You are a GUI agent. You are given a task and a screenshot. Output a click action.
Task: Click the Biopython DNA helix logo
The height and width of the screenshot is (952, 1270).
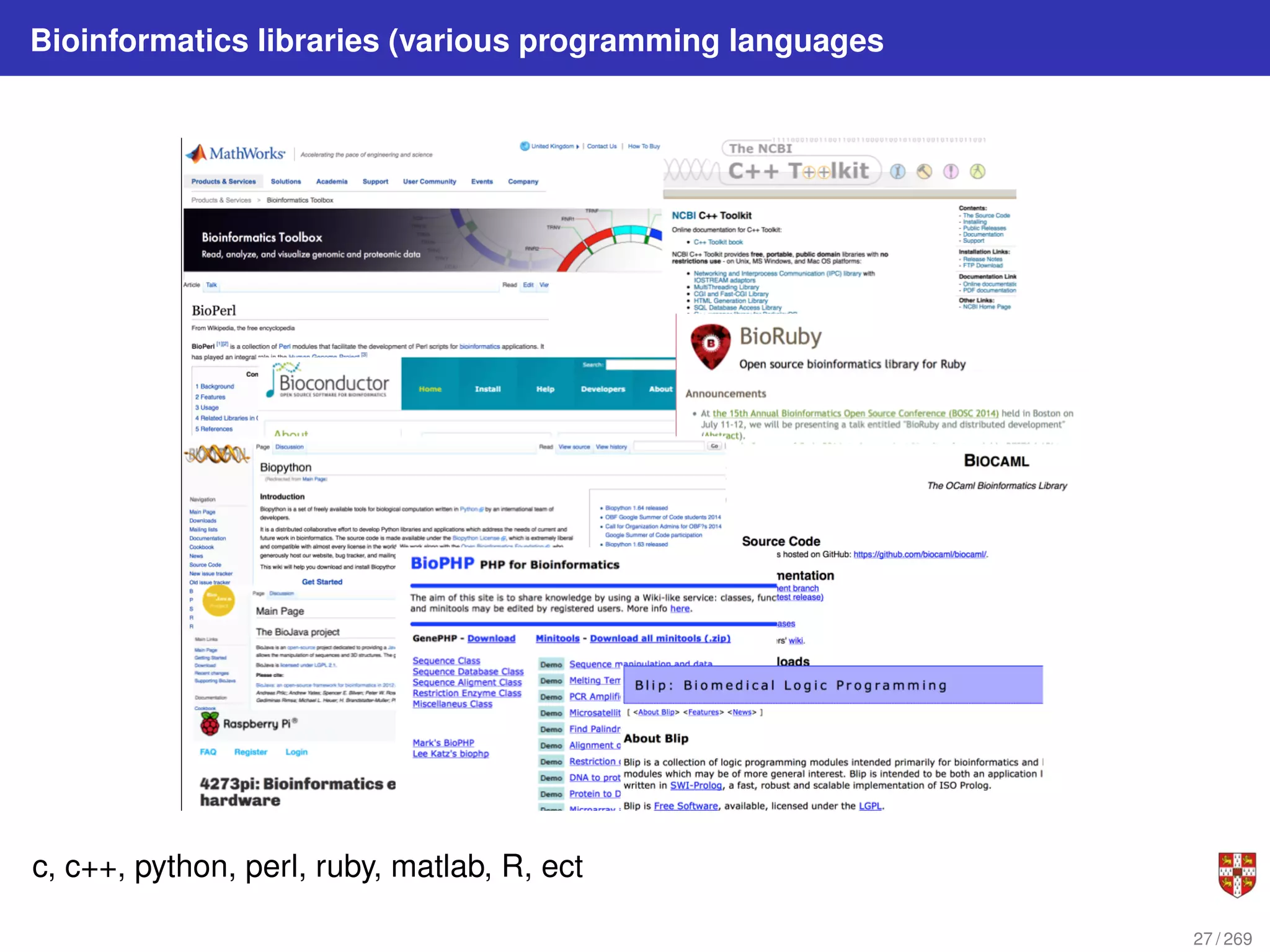click(217, 455)
